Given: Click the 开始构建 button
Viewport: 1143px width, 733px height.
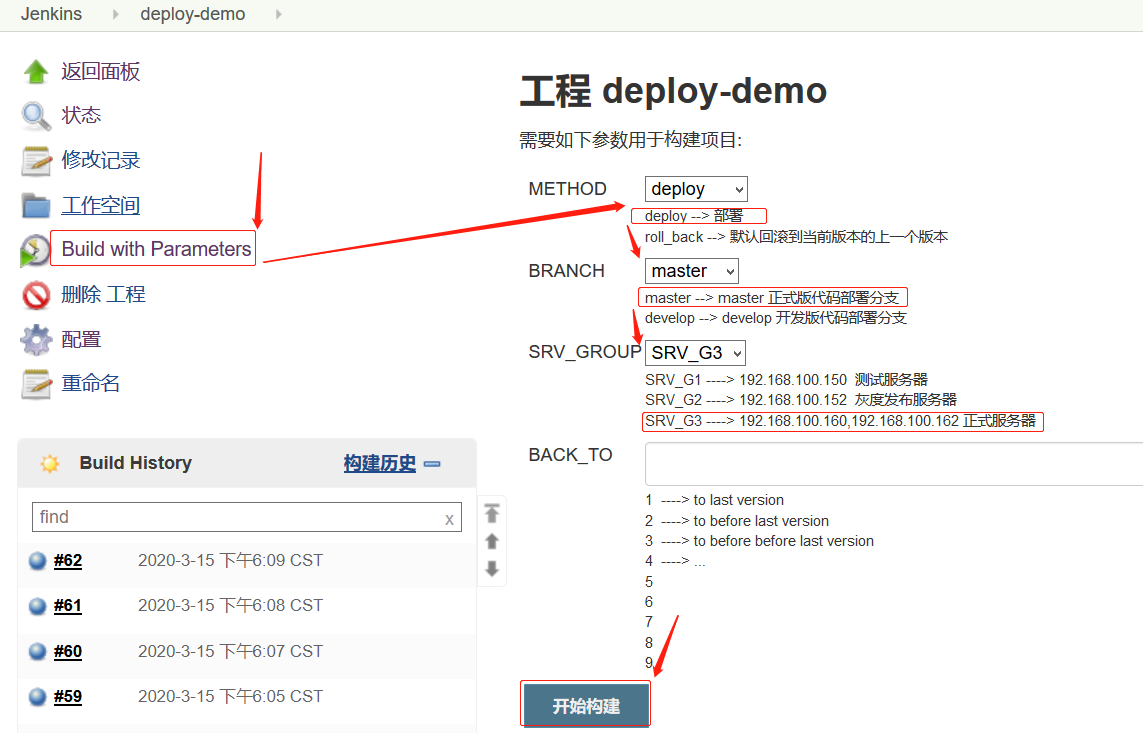Looking at the screenshot, I should [x=585, y=705].
